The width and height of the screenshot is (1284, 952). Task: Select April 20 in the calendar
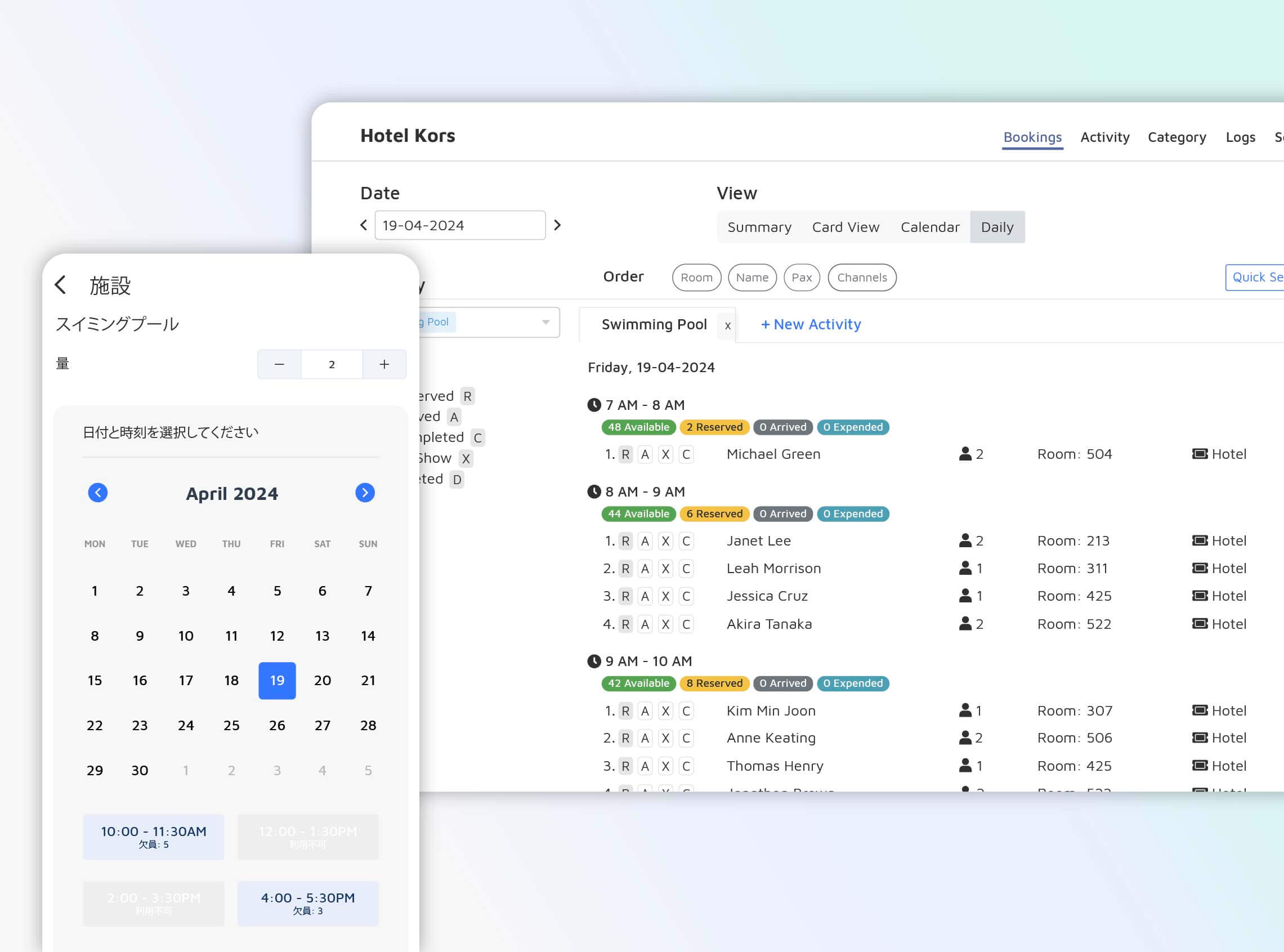pos(323,681)
